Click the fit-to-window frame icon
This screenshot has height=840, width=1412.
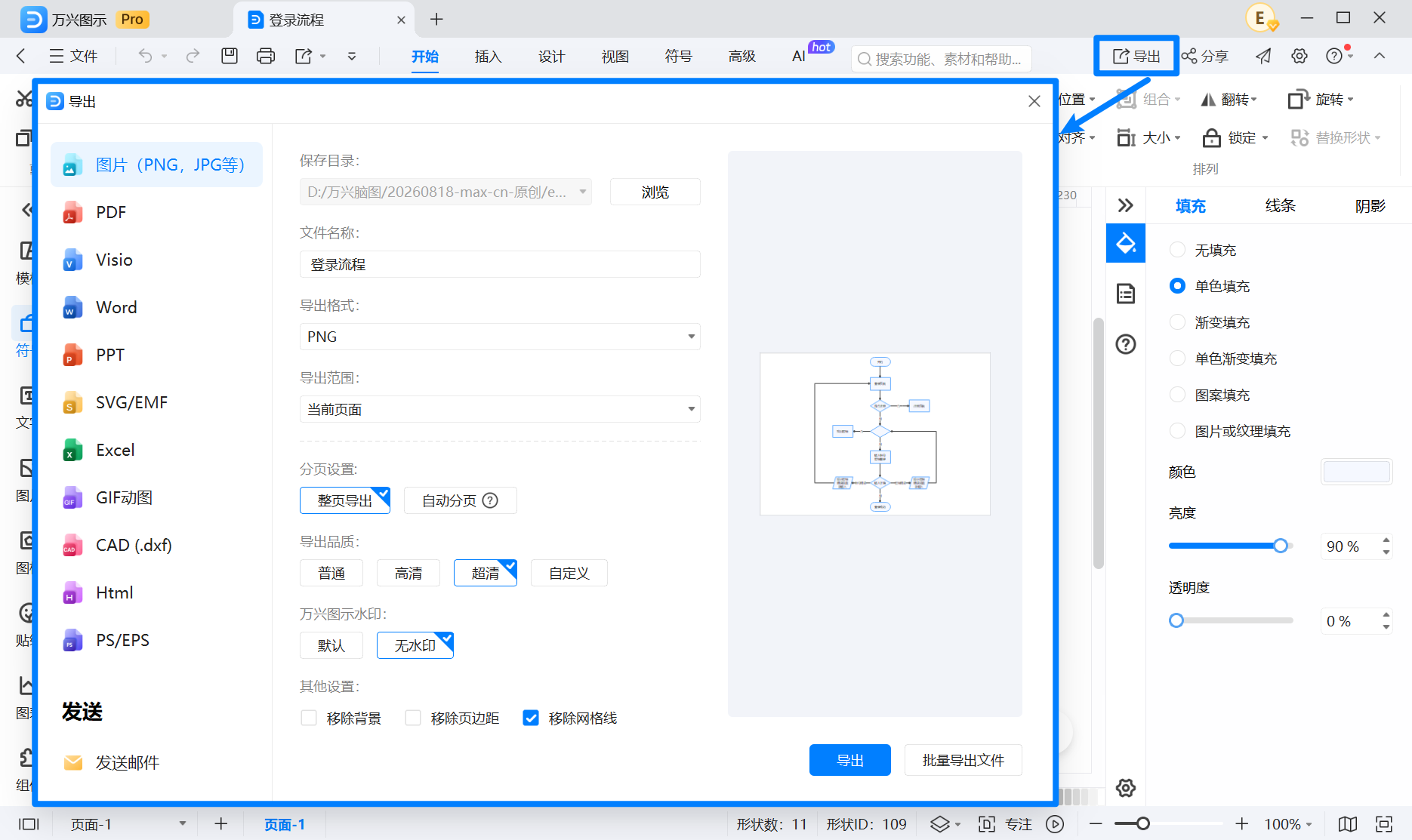pyautogui.click(x=987, y=824)
